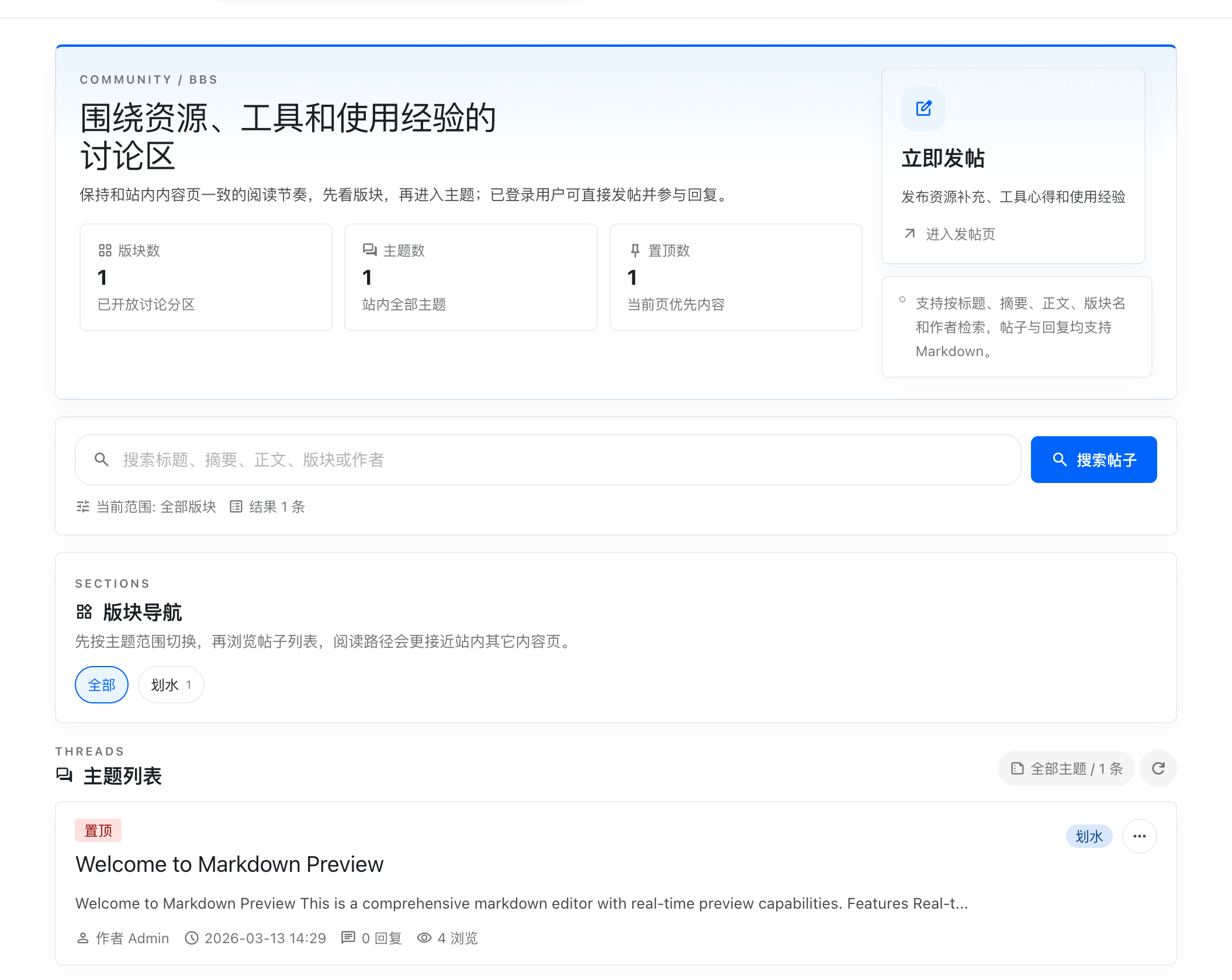Select the 全部 section filter chip
The height and width of the screenshot is (980, 1232).
click(102, 685)
